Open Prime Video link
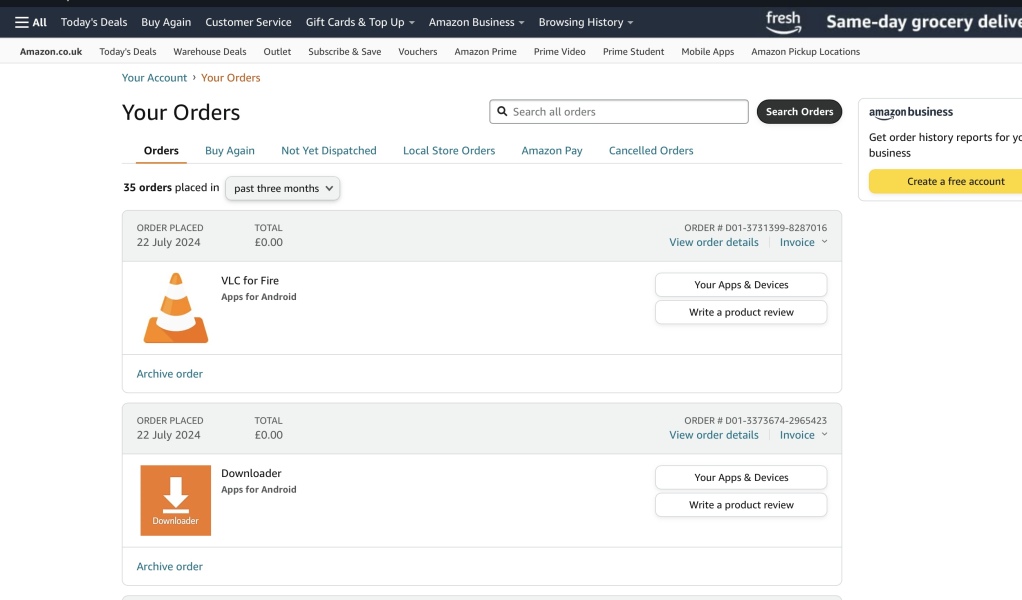Viewport: 1022px width, 600px height. tap(559, 51)
